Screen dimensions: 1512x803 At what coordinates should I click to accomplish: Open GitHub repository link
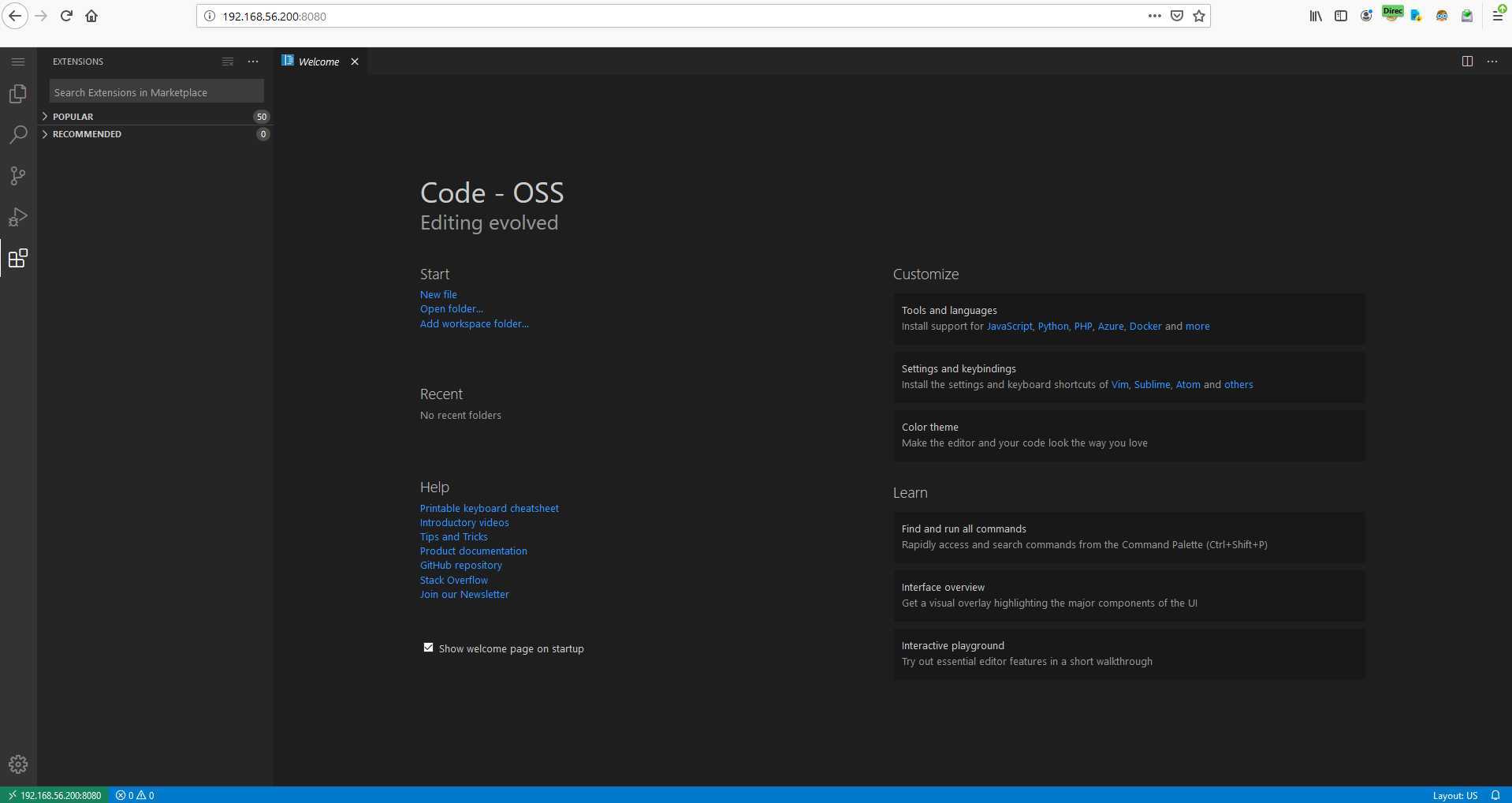point(461,565)
